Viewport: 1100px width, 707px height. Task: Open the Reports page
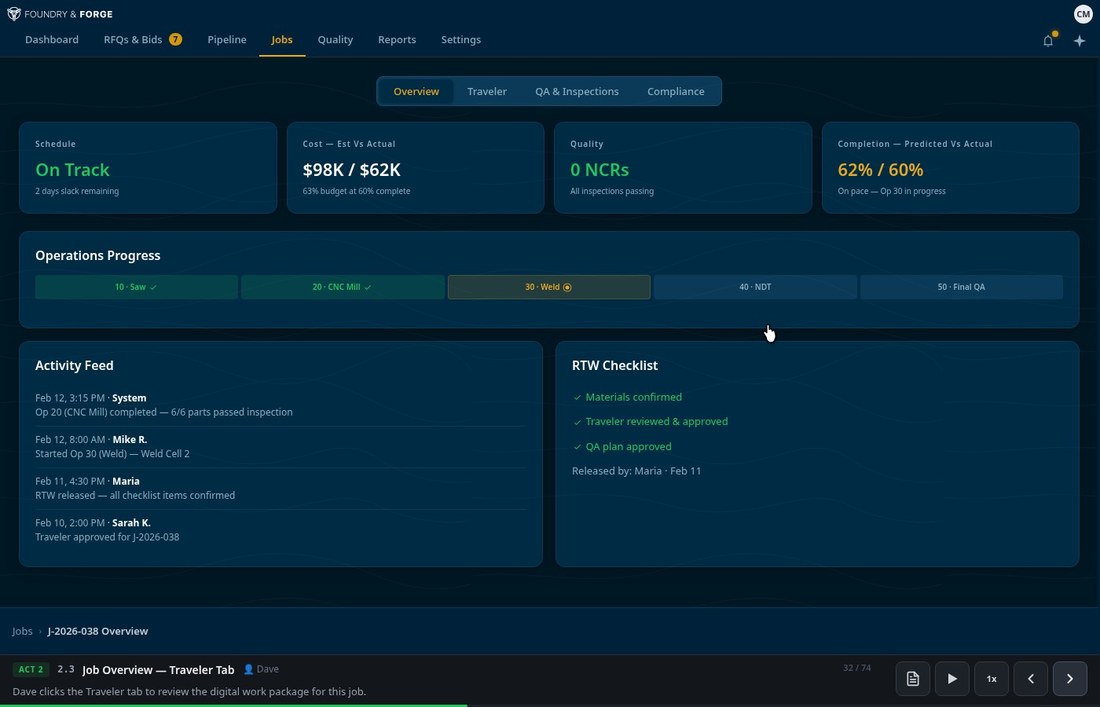397,39
